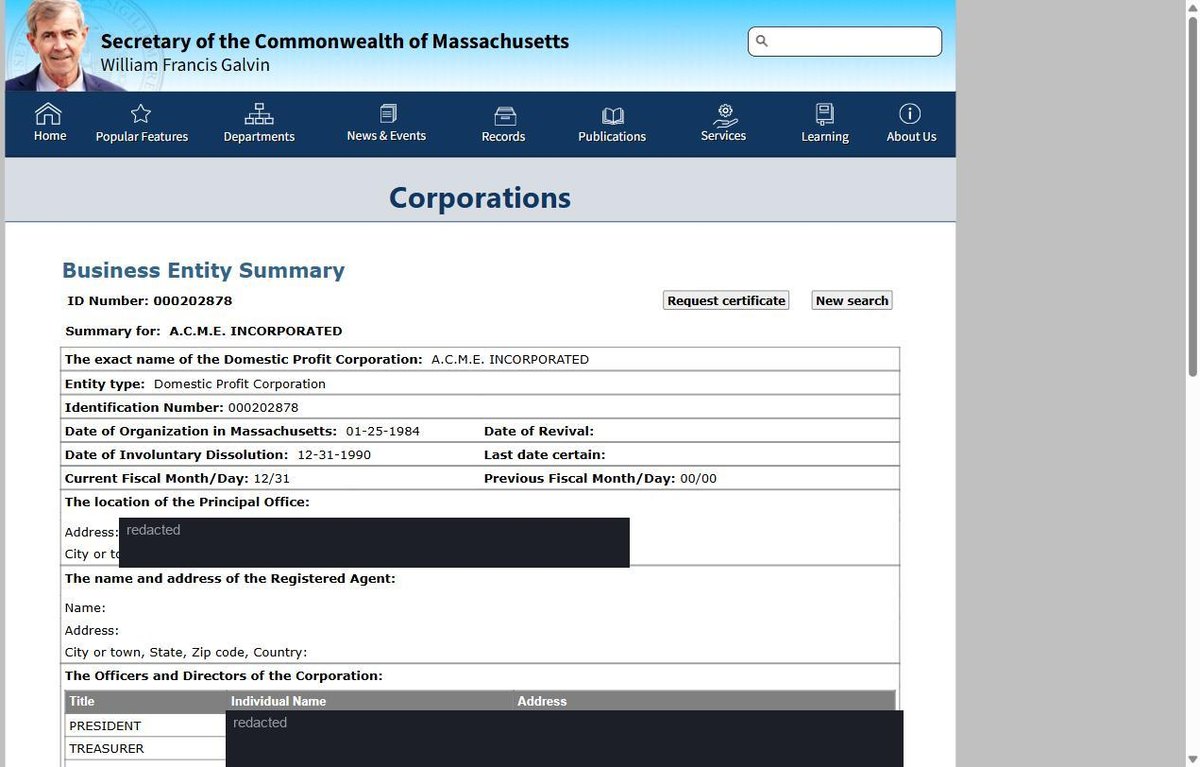Image resolution: width=1200 pixels, height=767 pixels.
Task: Click Previous Fiscal Month/Day: 00/00
Action: point(600,479)
